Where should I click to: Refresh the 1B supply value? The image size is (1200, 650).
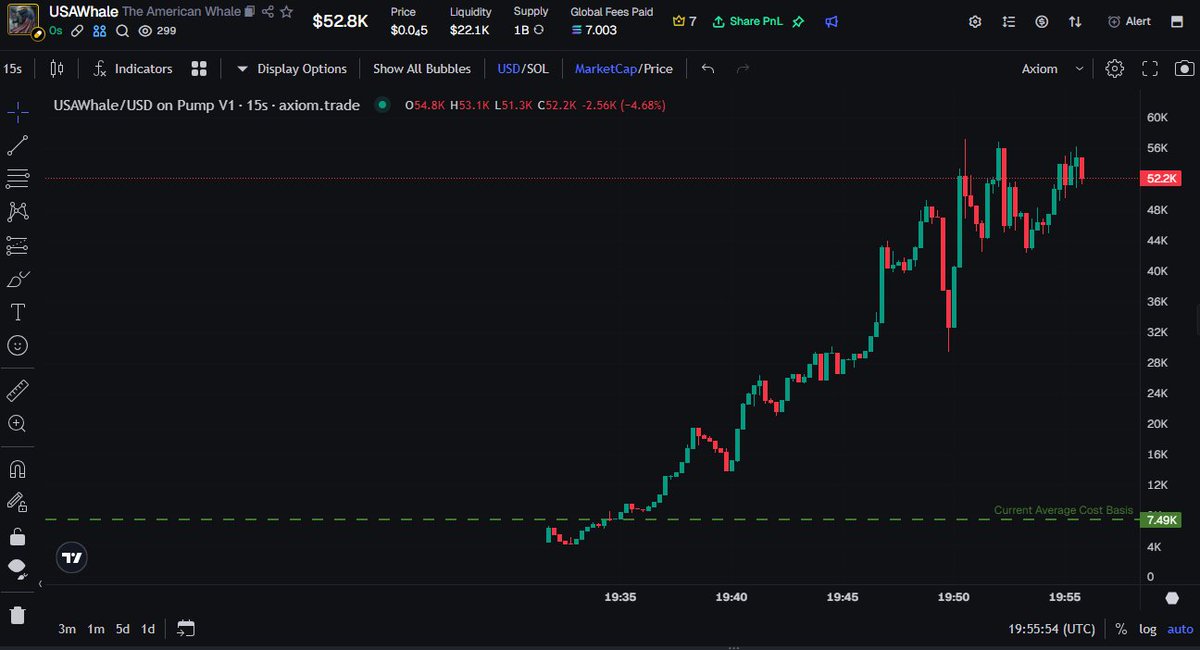point(538,30)
